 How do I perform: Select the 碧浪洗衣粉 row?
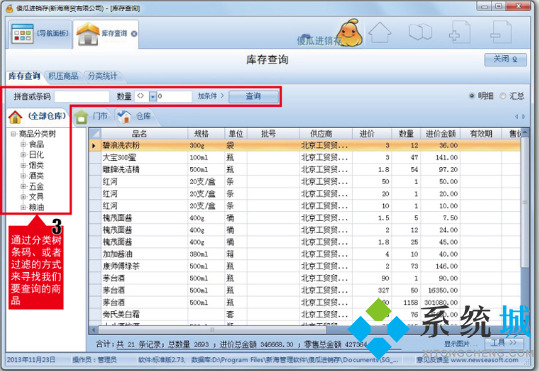pyautogui.click(x=305, y=145)
